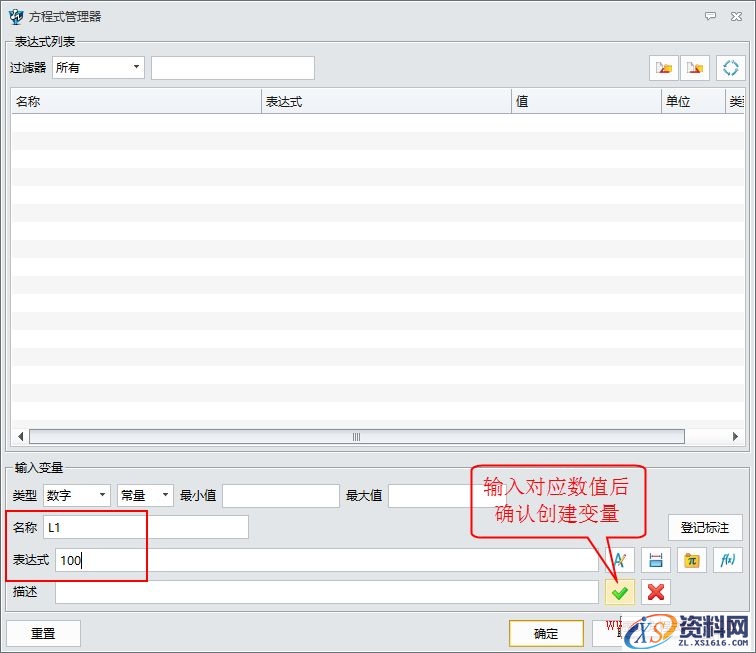Click the dimension measurement icon
The image size is (756, 653).
point(656,560)
